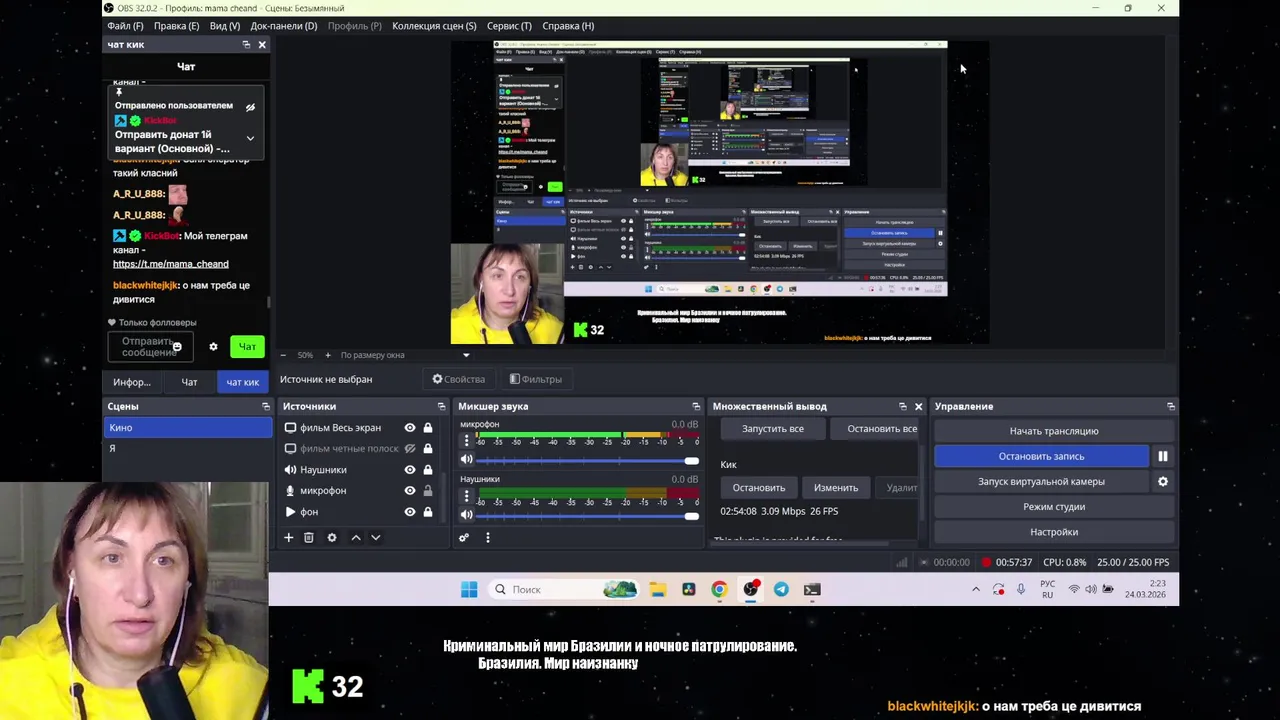Click Запуск виртуальной камеры
This screenshot has width=1280, height=720.
click(1041, 482)
